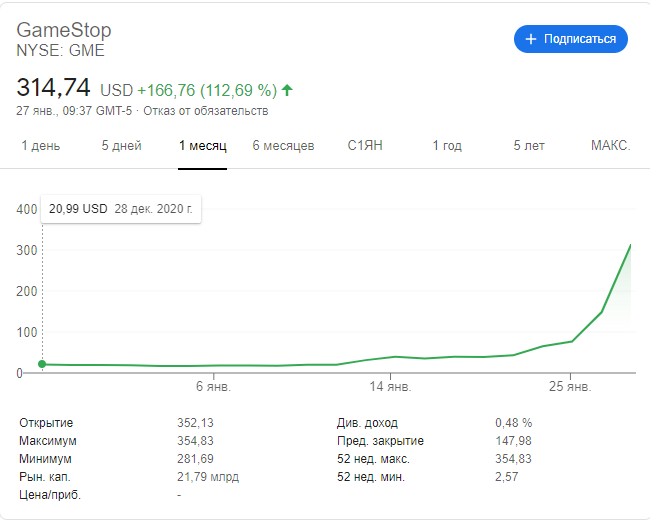The width and height of the screenshot is (650, 521).
Task: Click the green dot chart marker
Action: pyautogui.click(x=42, y=364)
